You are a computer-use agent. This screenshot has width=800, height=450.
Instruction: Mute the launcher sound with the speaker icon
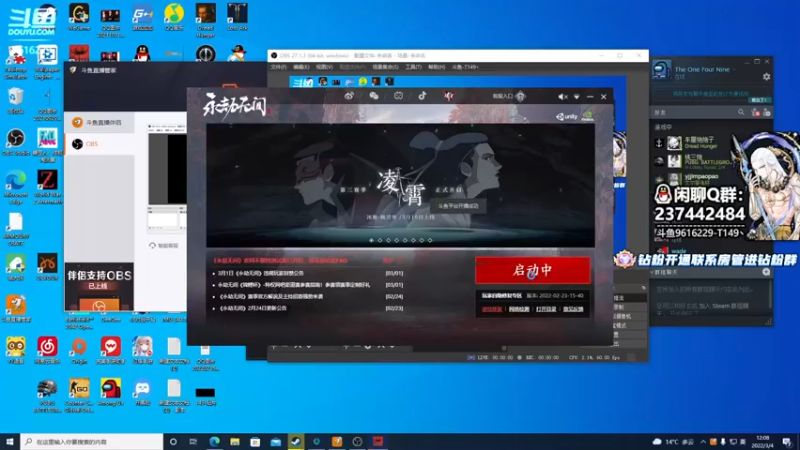(x=562, y=96)
